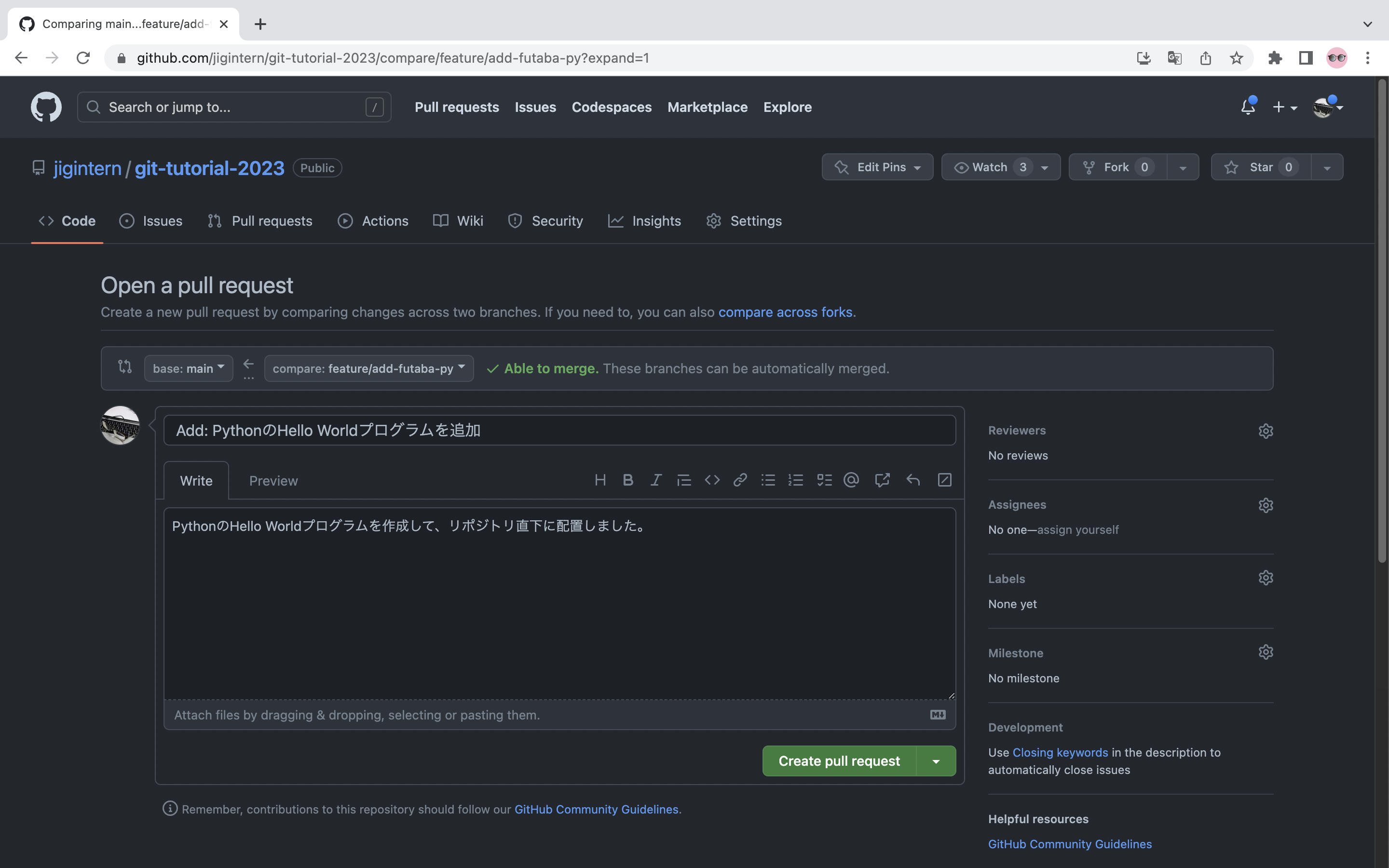Click the Create pull request button

(839, 761)
